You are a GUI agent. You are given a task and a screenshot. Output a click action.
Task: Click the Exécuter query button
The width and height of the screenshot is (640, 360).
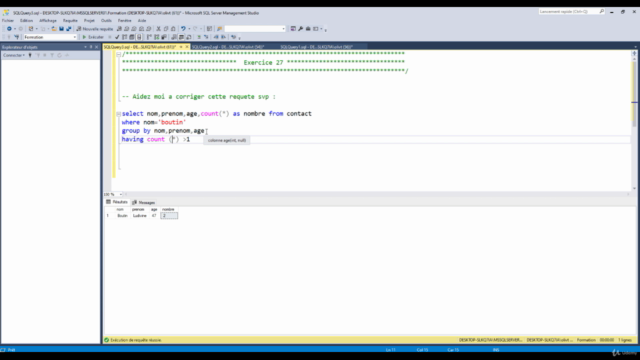coord(93,37)
